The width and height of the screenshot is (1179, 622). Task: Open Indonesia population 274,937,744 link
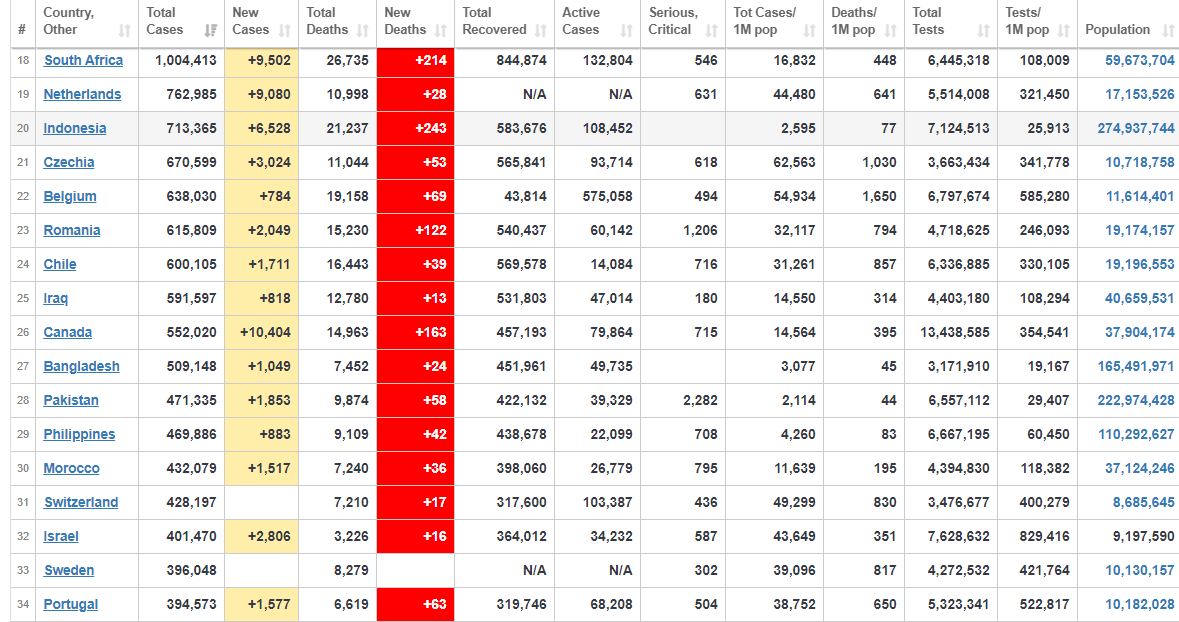click(1135, 128)
